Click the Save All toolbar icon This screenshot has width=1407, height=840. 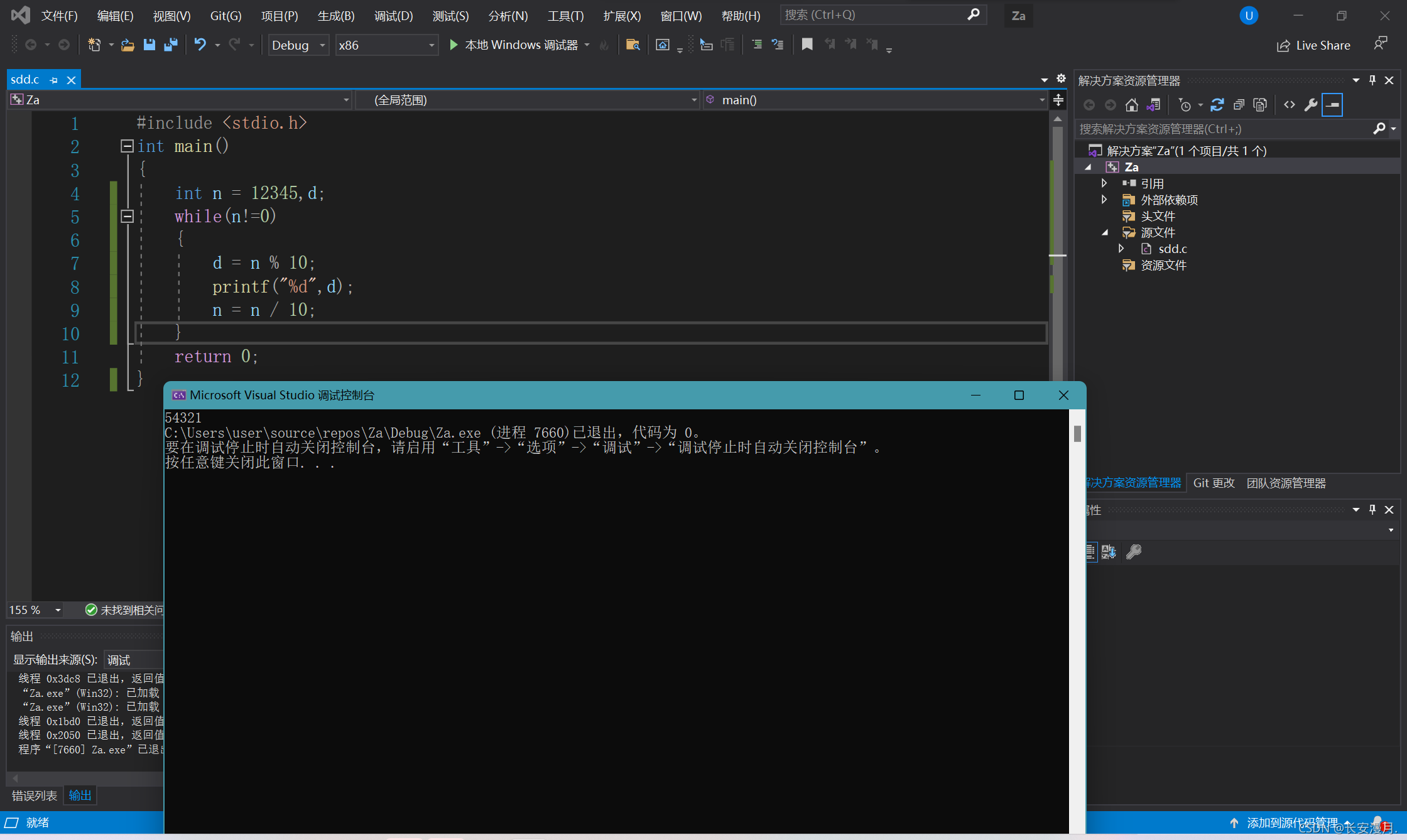(170, 45)
